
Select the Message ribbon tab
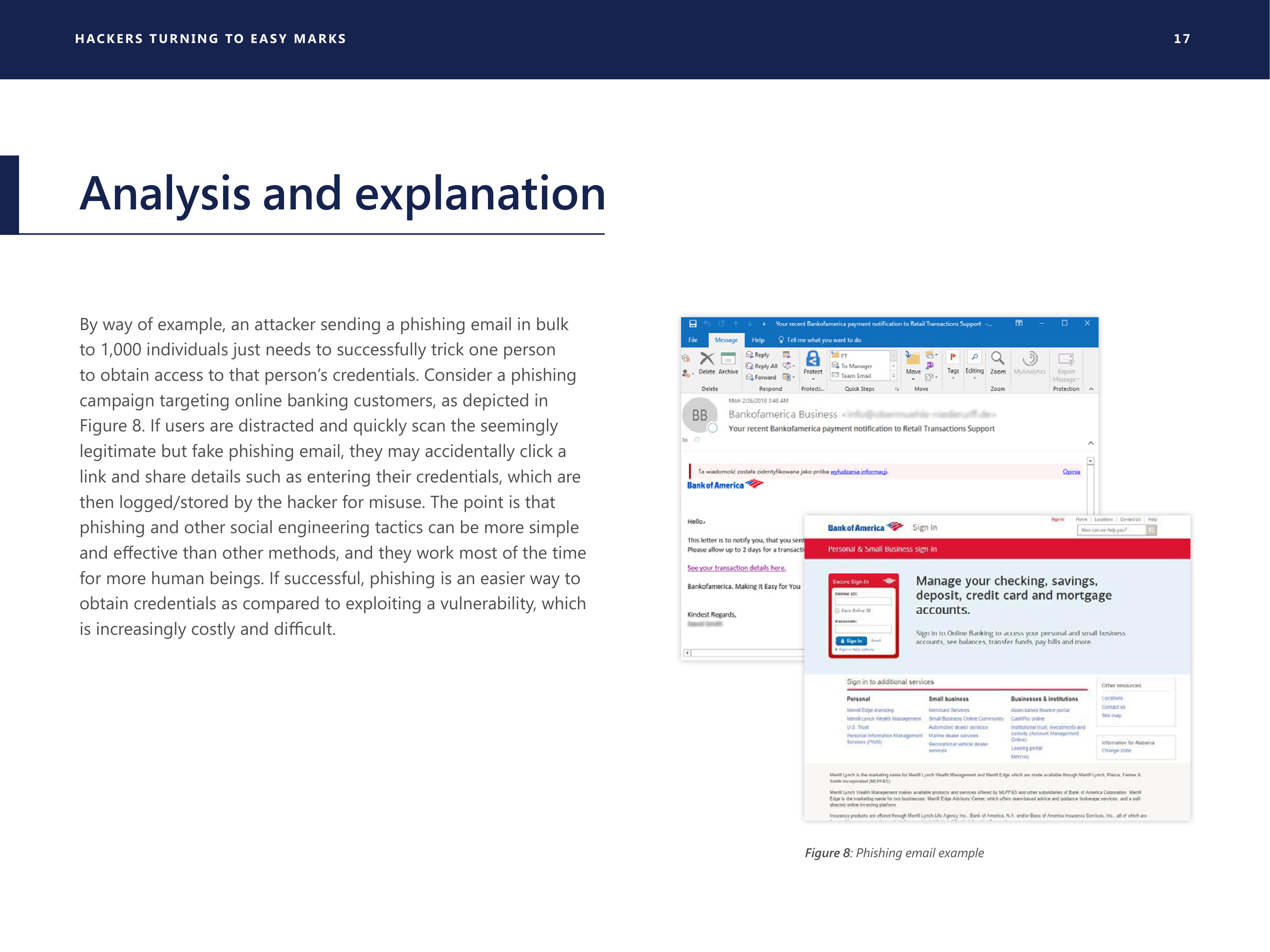click(726, 340)
